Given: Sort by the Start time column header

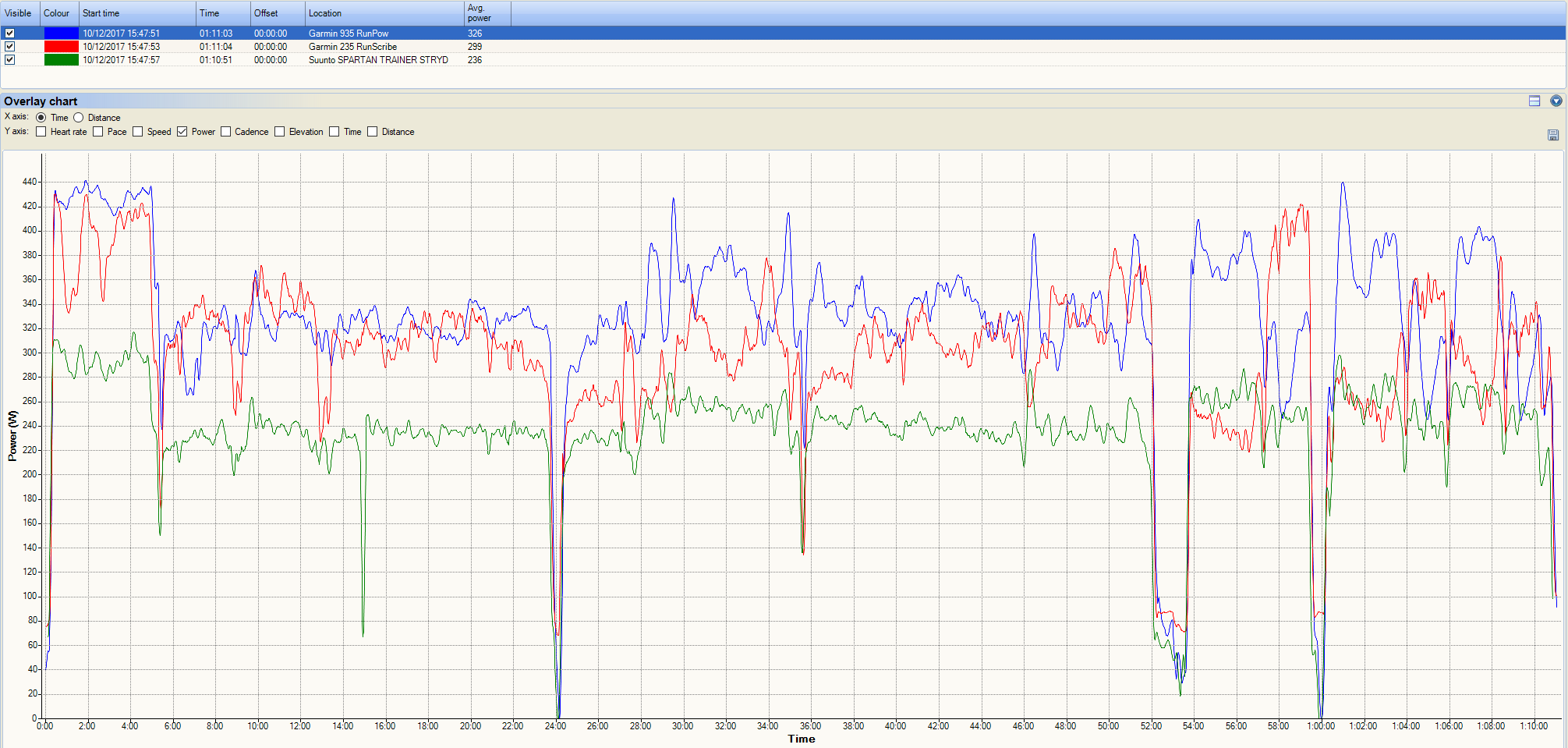Looking at the screenshot, I should [x=137, y=13].
